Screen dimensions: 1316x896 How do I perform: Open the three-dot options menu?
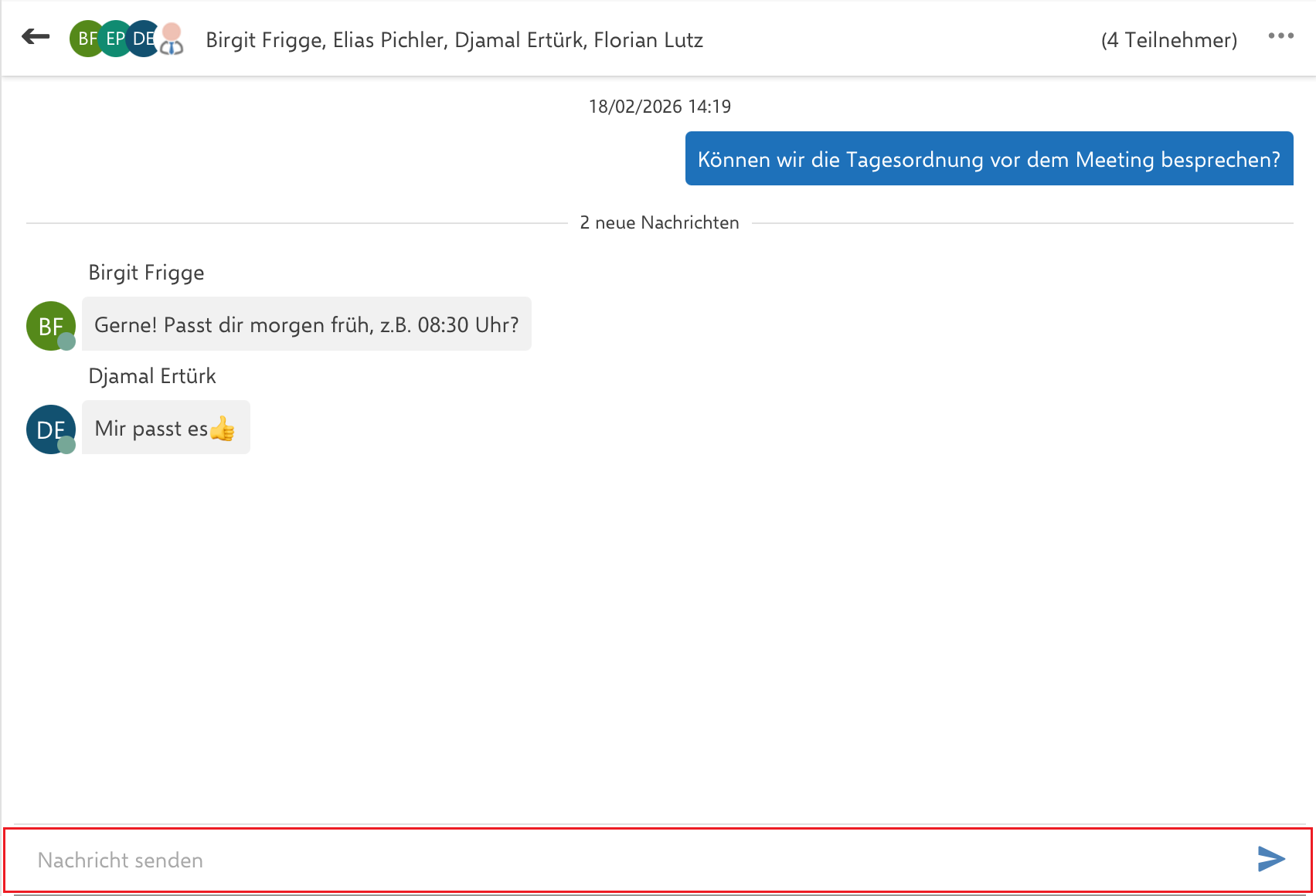tap(1280, 36)
